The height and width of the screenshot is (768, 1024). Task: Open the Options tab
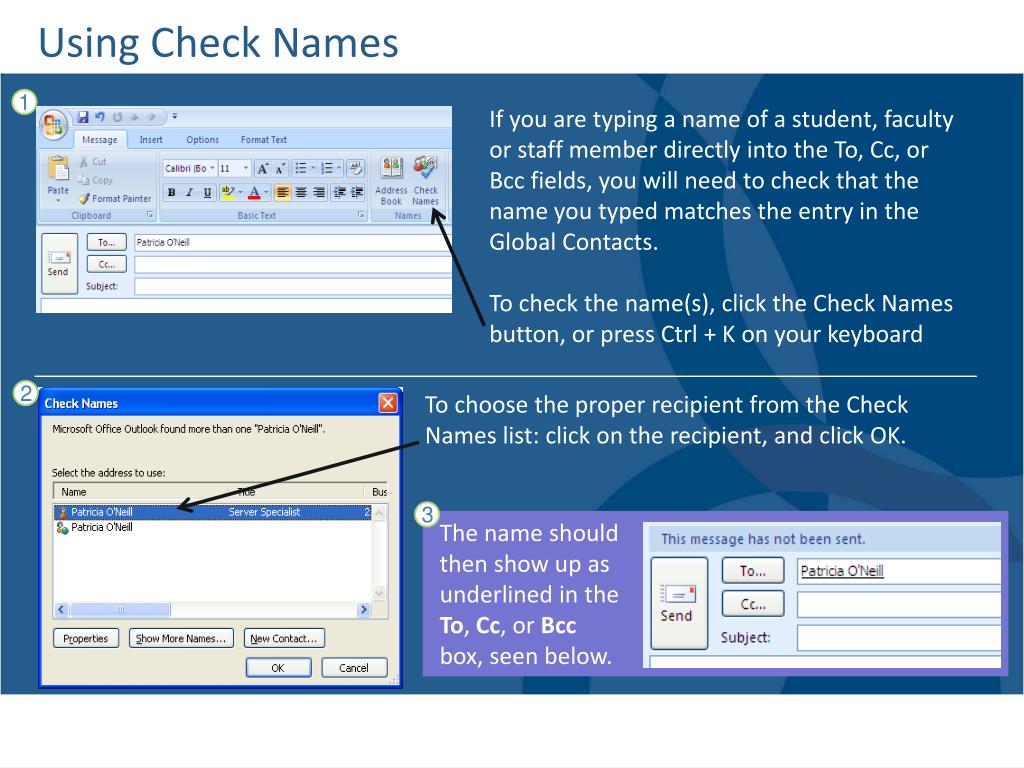coord(202,140)
